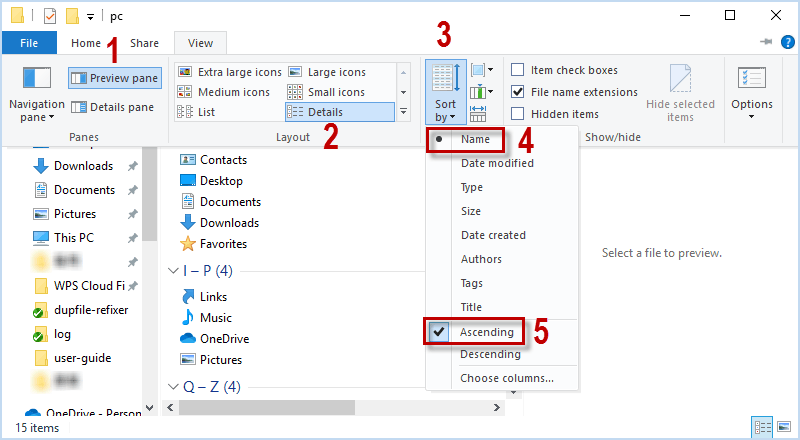Select Large icons layout

(x=327, y=72)
